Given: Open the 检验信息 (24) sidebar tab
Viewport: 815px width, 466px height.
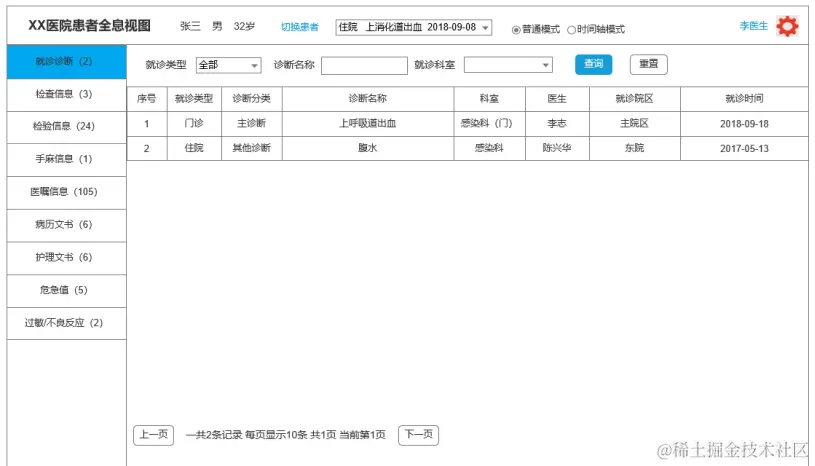Looking at the screenshot, I should coord(67,127).
